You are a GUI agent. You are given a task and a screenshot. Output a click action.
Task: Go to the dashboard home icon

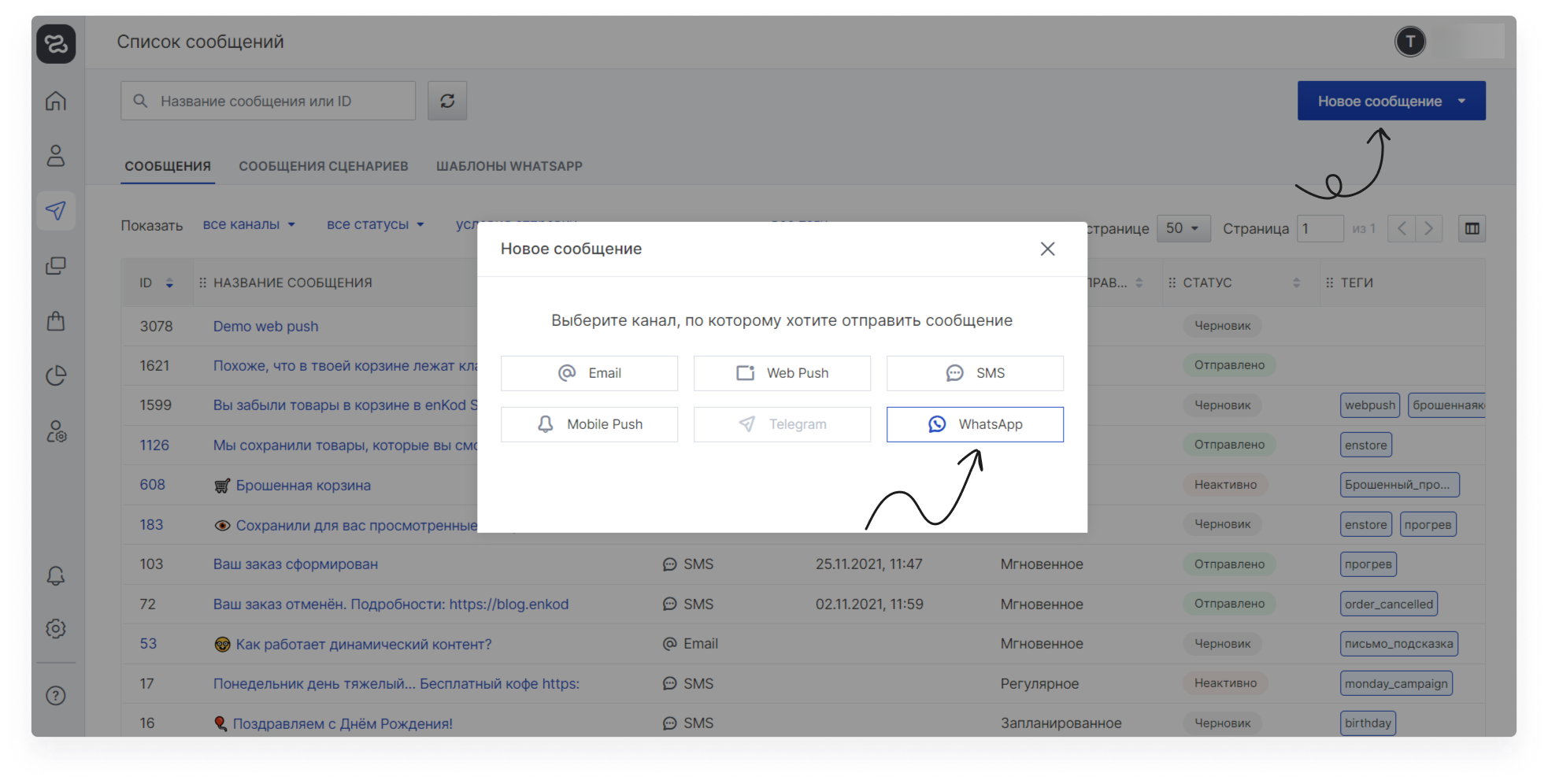(x=56, y=101)
